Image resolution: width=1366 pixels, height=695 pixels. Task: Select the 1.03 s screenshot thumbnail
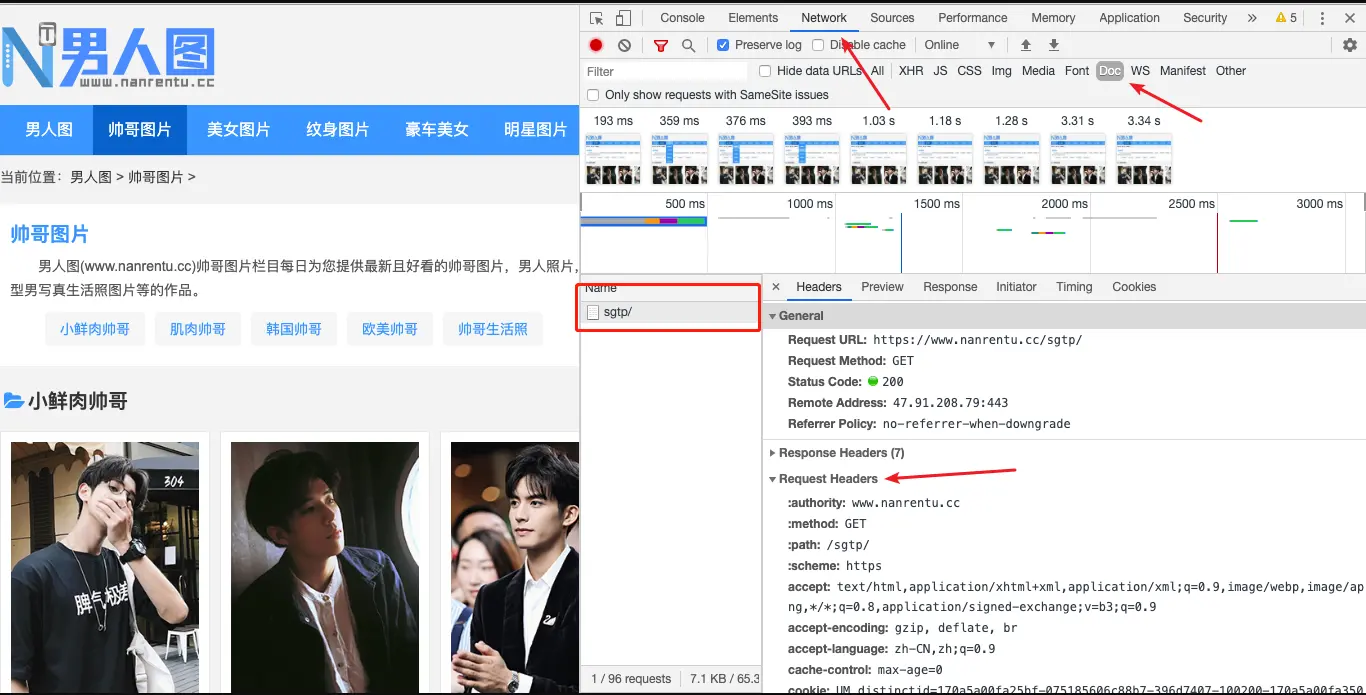(x=878, y=159)
